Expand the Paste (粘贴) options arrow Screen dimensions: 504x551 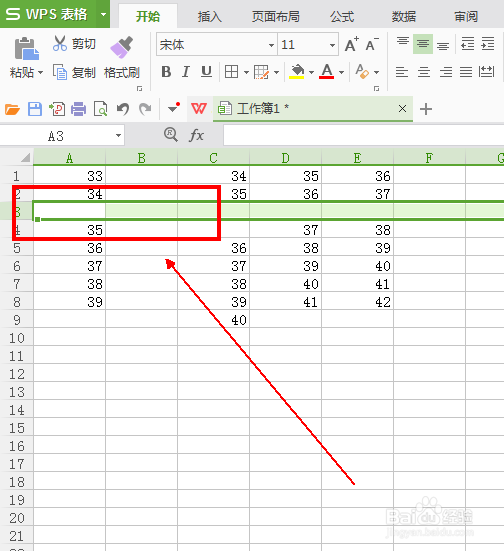pyautogui.click(x=40, y=73)
